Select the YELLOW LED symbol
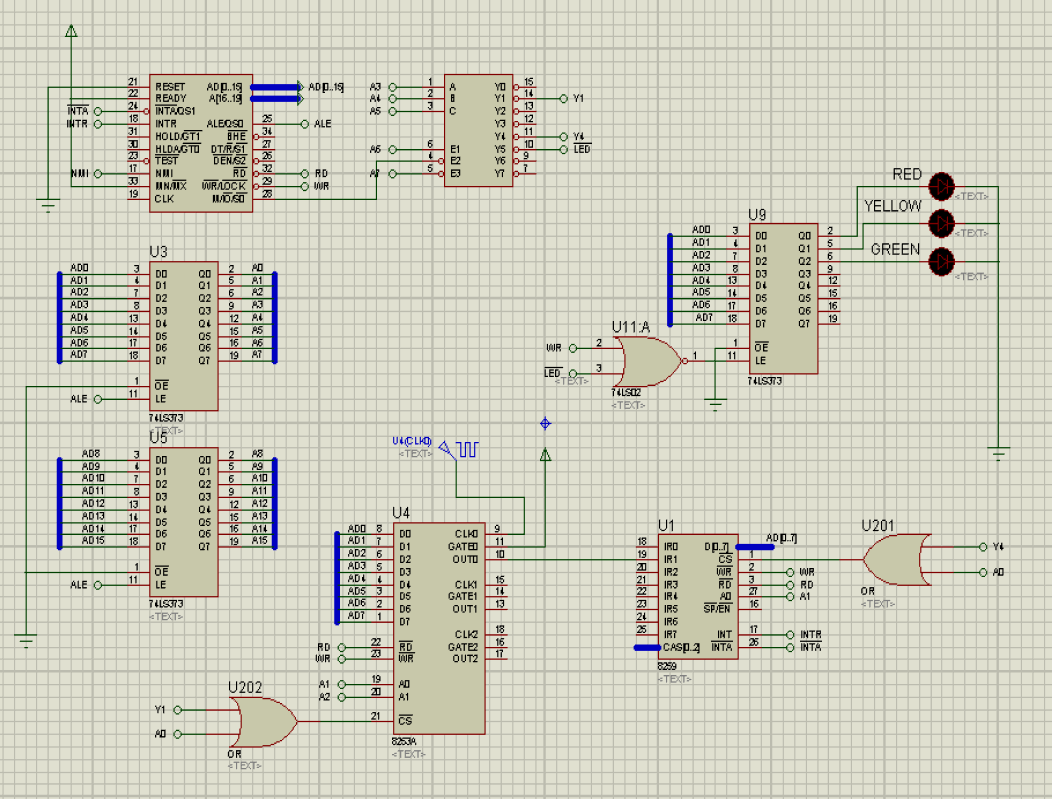The image size is (1052, 799). pyautogui.click(x=941, y=223)
